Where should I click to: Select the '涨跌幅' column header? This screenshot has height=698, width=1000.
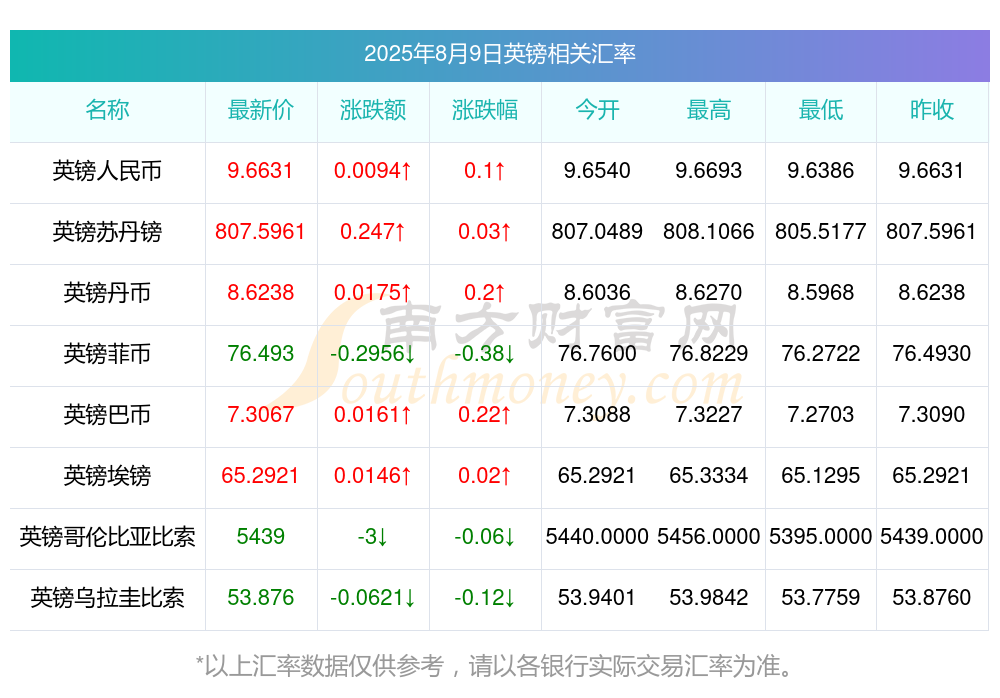(x=485, y=110)
